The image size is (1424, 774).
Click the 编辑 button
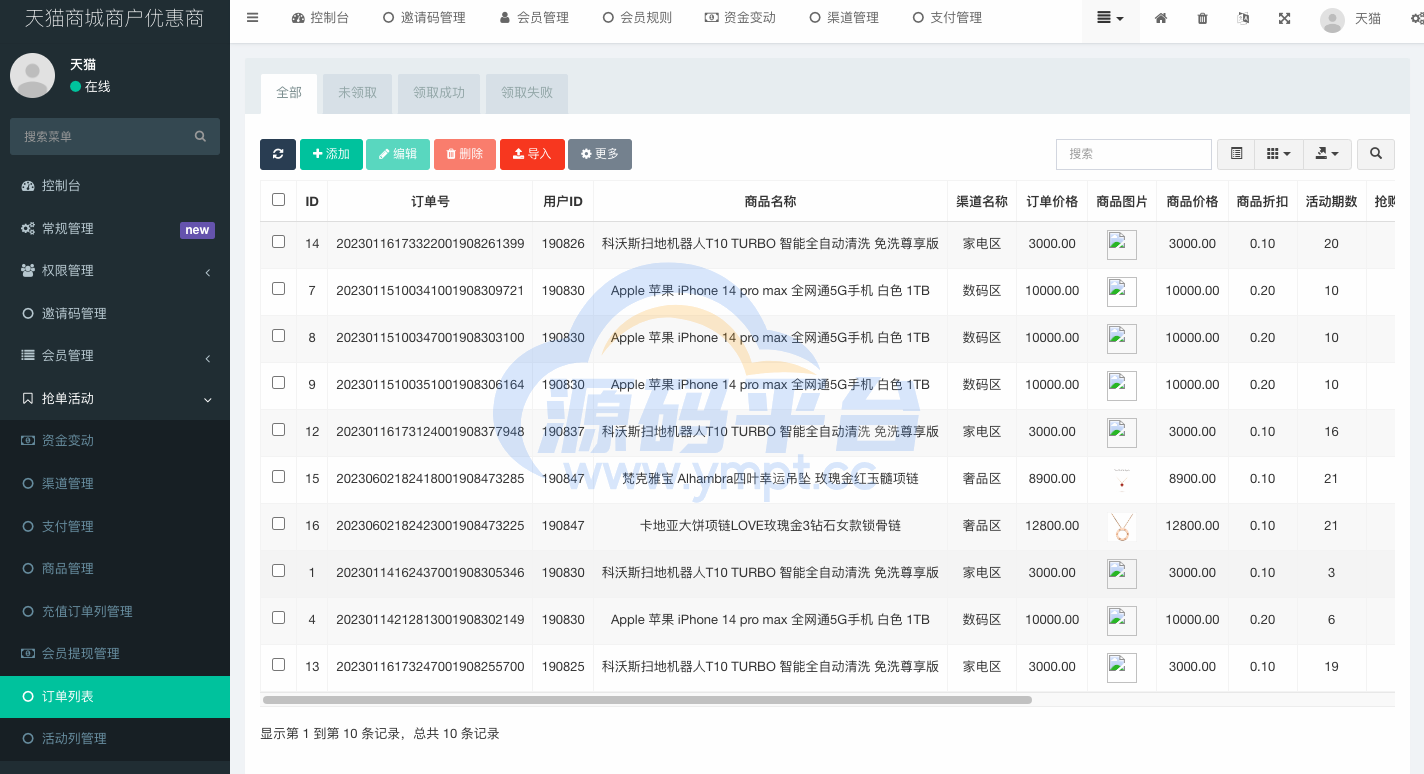coord(398,154)
